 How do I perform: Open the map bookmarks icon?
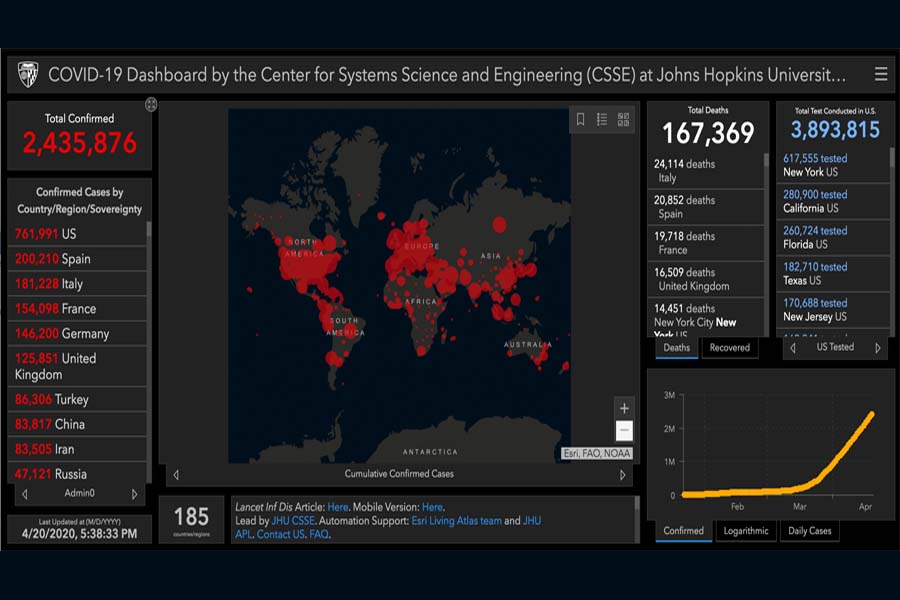[x=580, y=119]
